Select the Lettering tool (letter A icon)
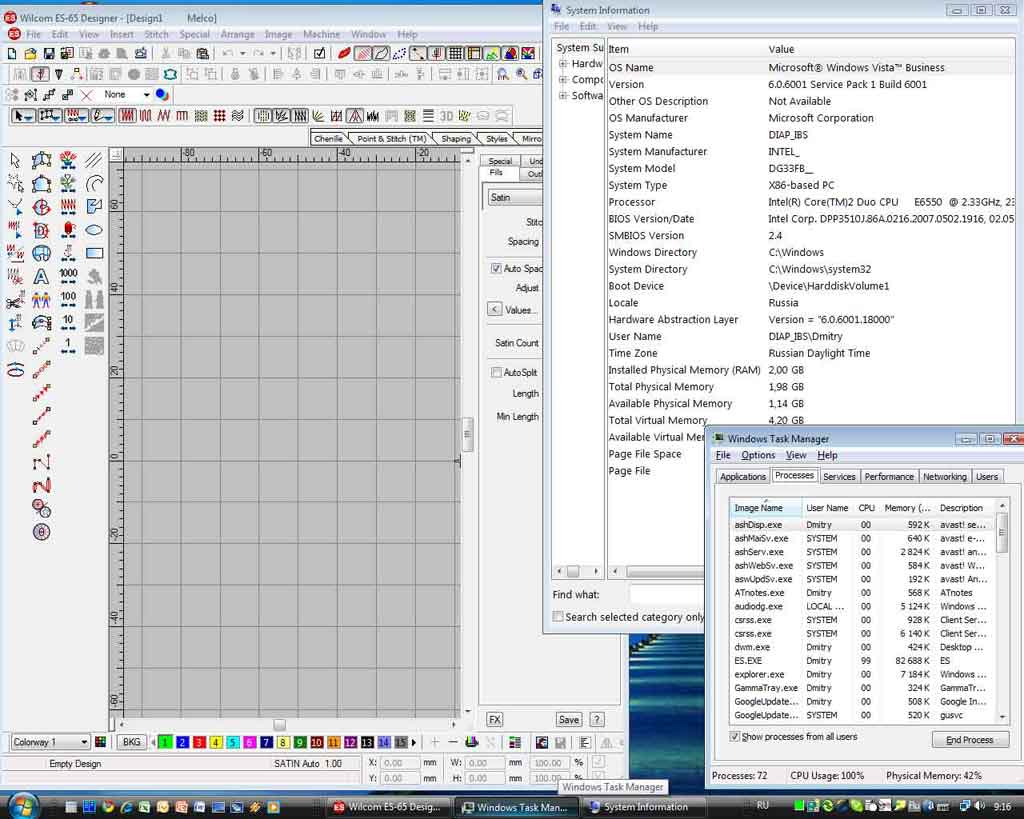 (41, 276)
